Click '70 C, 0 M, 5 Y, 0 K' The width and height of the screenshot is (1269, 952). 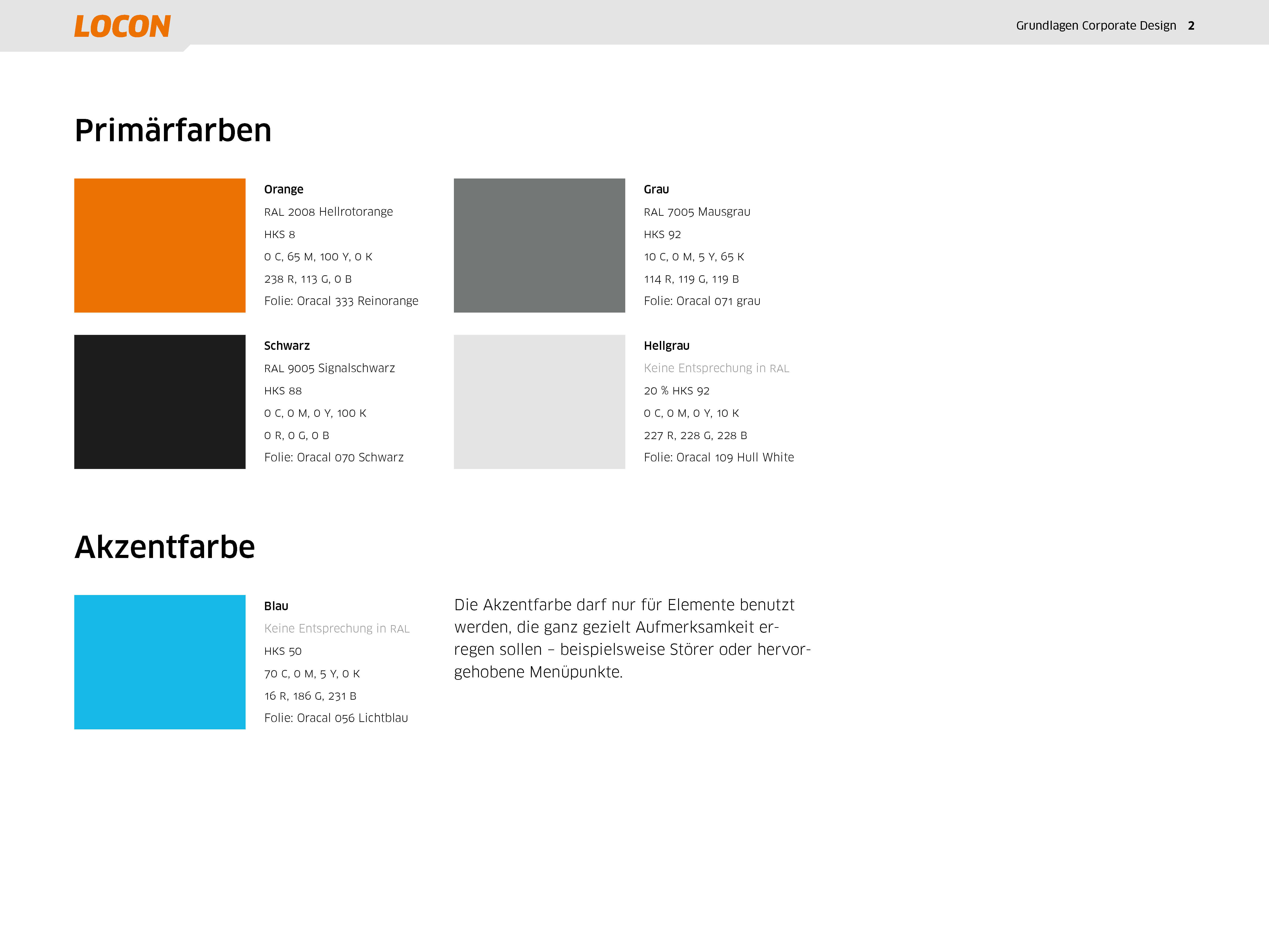[x=312, y=674]
